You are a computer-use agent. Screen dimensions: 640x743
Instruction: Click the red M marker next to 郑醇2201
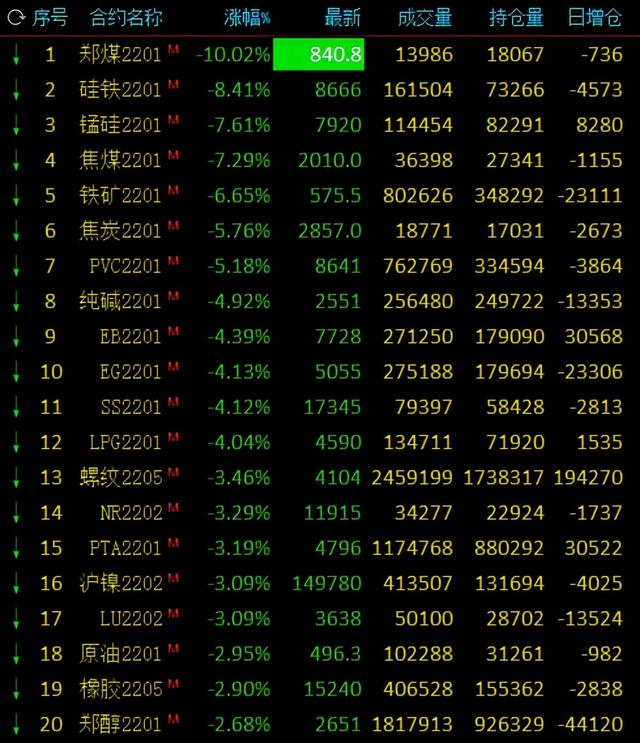(173, 719)
